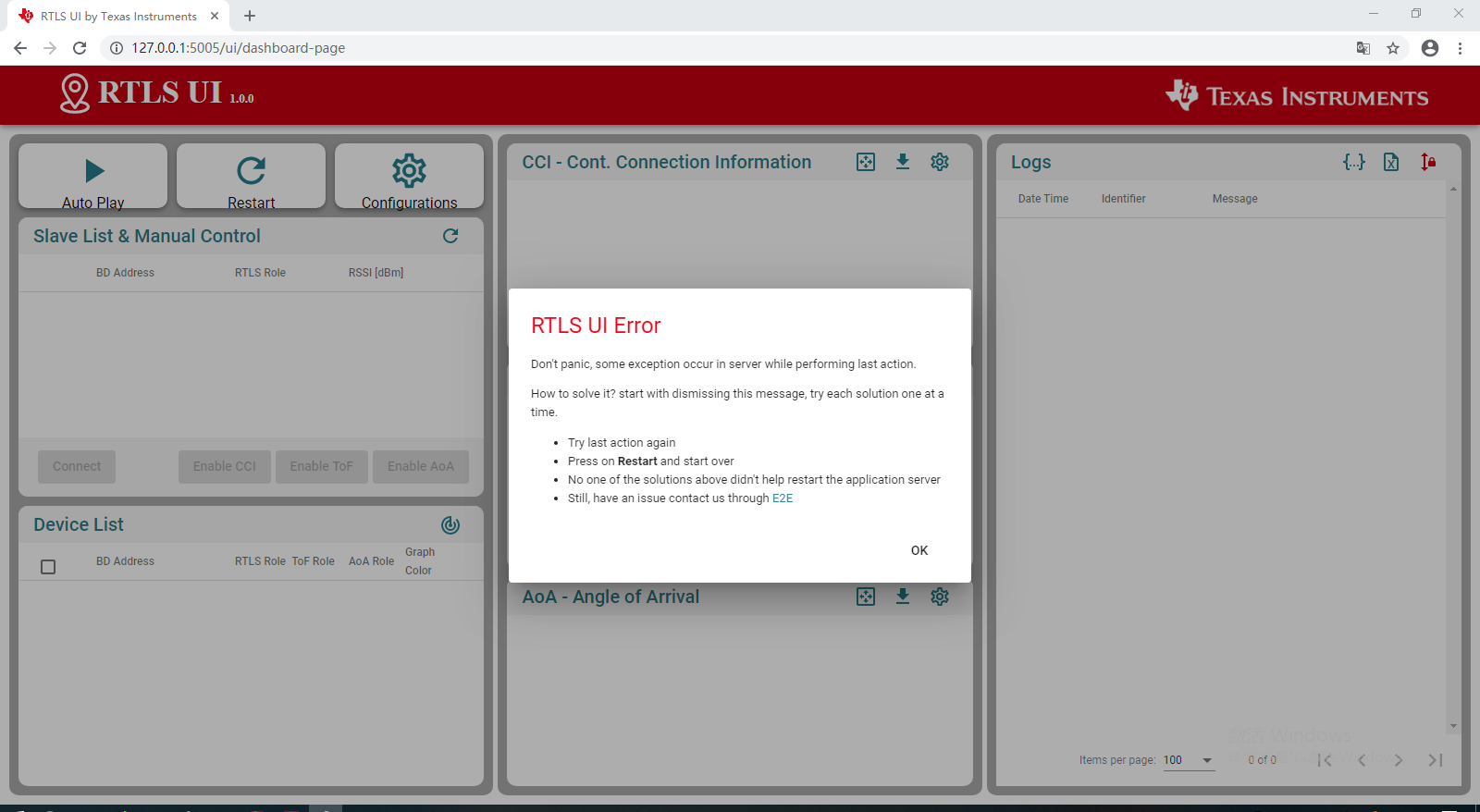Click Graph Color header in Device List
The height and width of the screenshot is (812, 1480).
420,561
